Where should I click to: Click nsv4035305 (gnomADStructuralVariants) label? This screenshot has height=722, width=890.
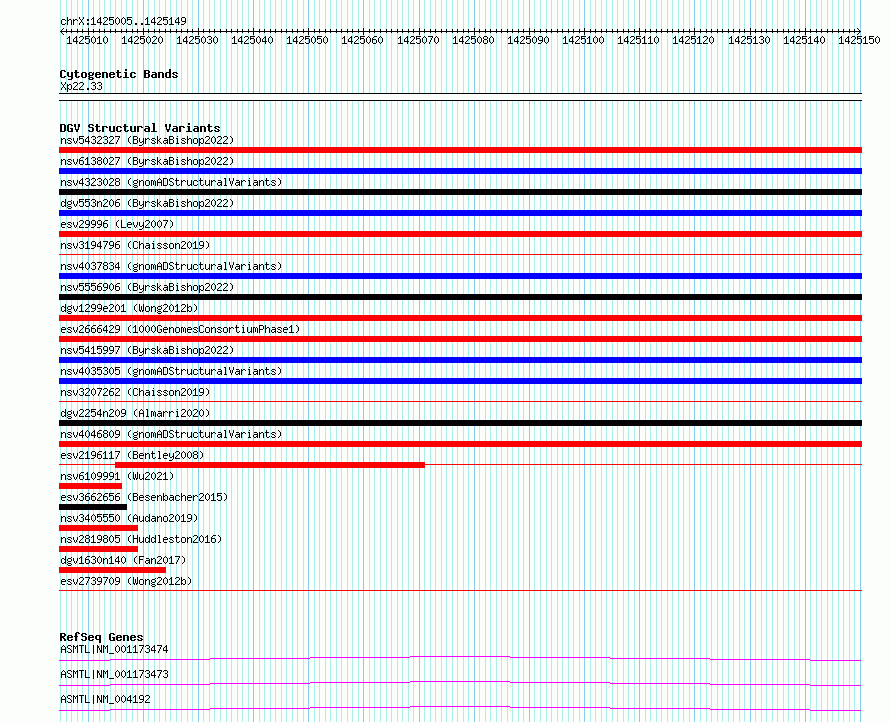pyautogui.click(x=171, y=371)
